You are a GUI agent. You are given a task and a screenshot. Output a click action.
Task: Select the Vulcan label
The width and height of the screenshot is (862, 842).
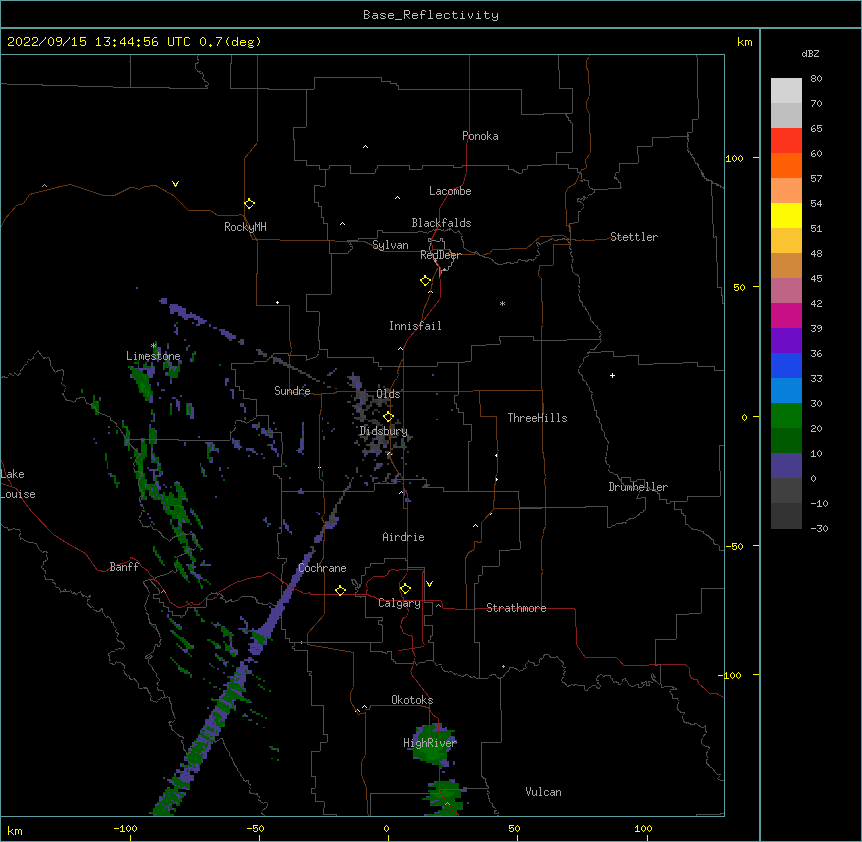[x=543, y=792]
